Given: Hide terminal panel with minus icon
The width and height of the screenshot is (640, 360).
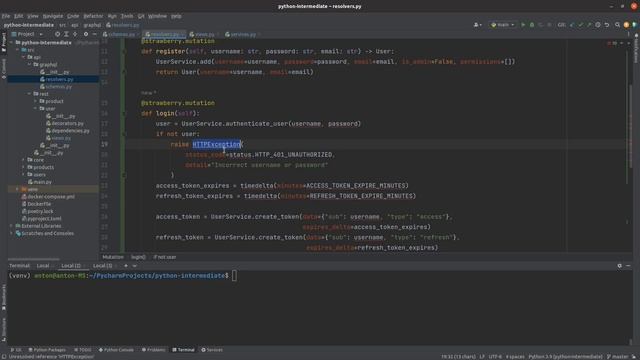Looking at the screenshot, I should coord(629,266).
